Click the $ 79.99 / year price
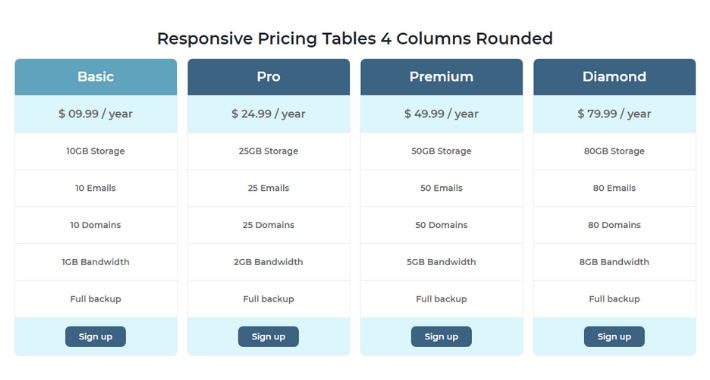The width and height of the screenshot is (710, 380). pos(614,114)
